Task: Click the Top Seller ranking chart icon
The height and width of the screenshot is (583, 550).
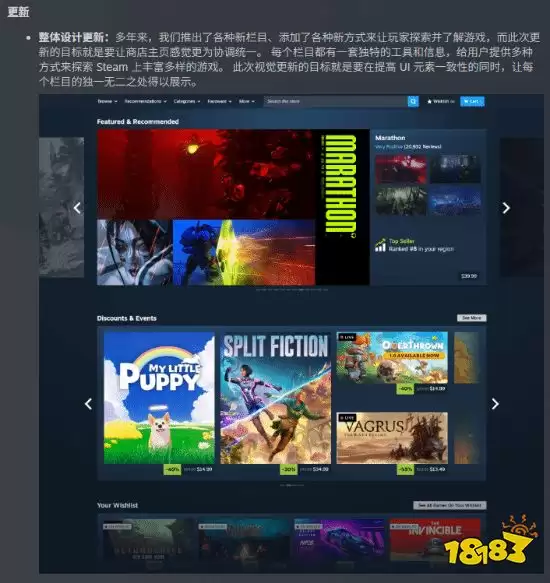Action: tap(380, 245)
